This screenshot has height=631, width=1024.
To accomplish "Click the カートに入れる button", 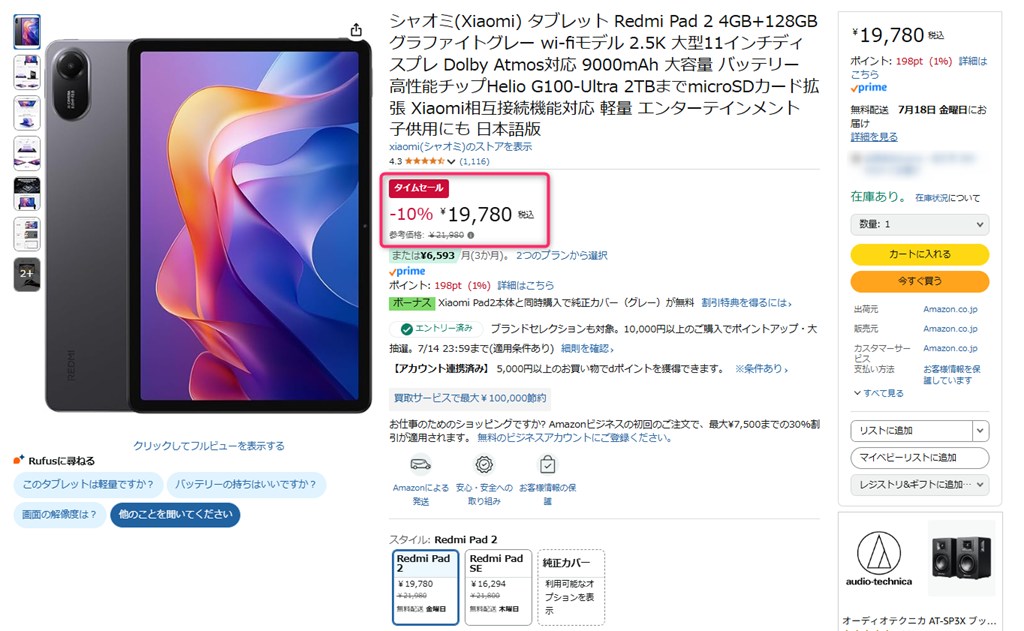I will click(x=920, y=254).
